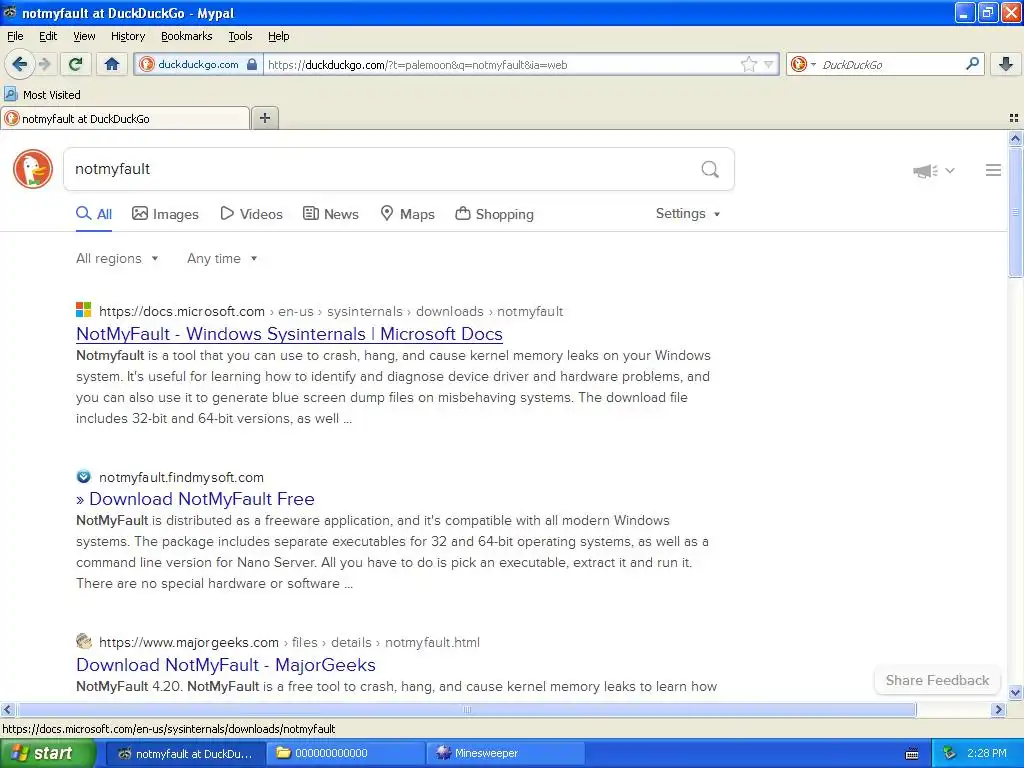Open the Most Visited bookmarks folder

pos(43,95)
